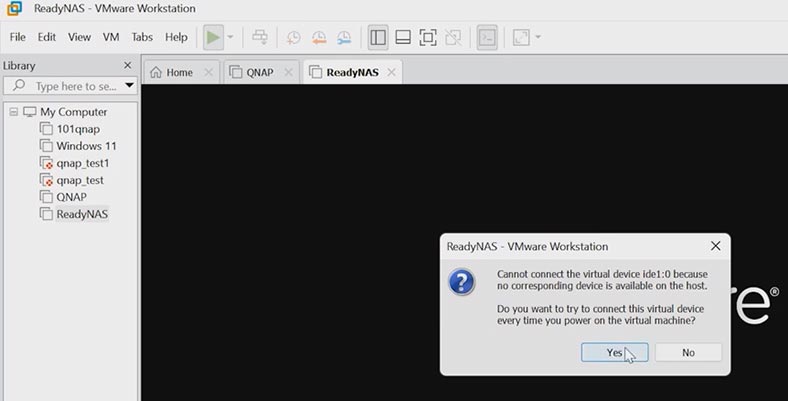Click the blue question mark dialog icon
This screenshot has width=788, height=401.
click(461, 282)
